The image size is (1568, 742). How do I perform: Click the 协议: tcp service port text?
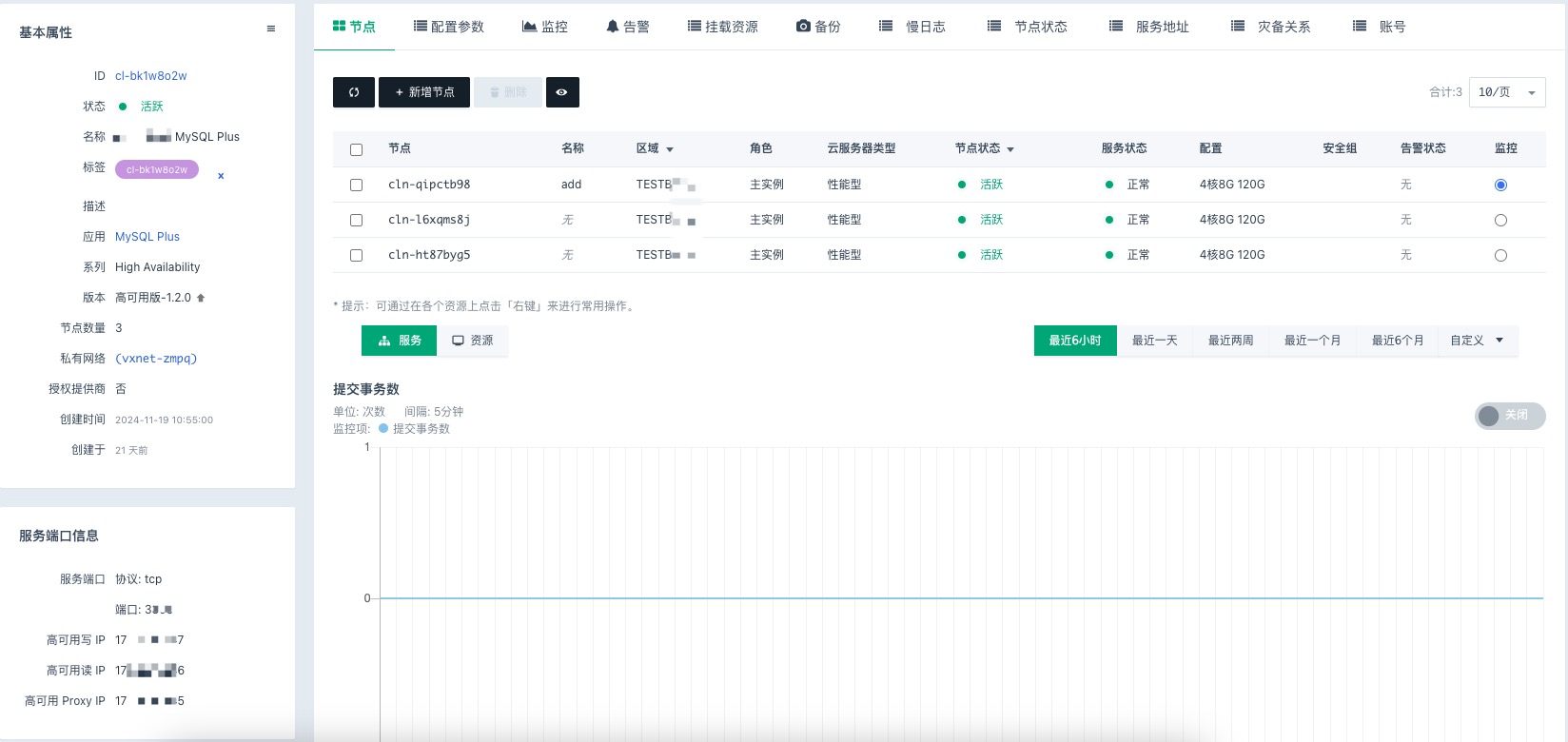(139, 579)
